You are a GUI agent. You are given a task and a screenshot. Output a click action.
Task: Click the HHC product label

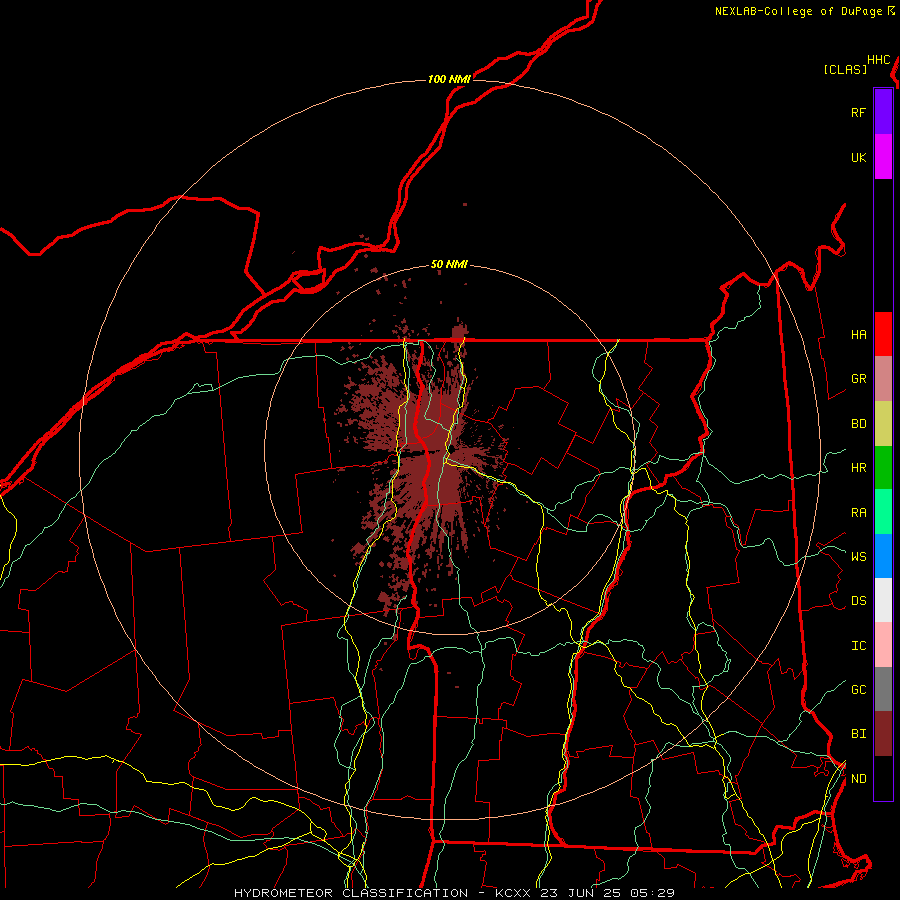point(878,60)
